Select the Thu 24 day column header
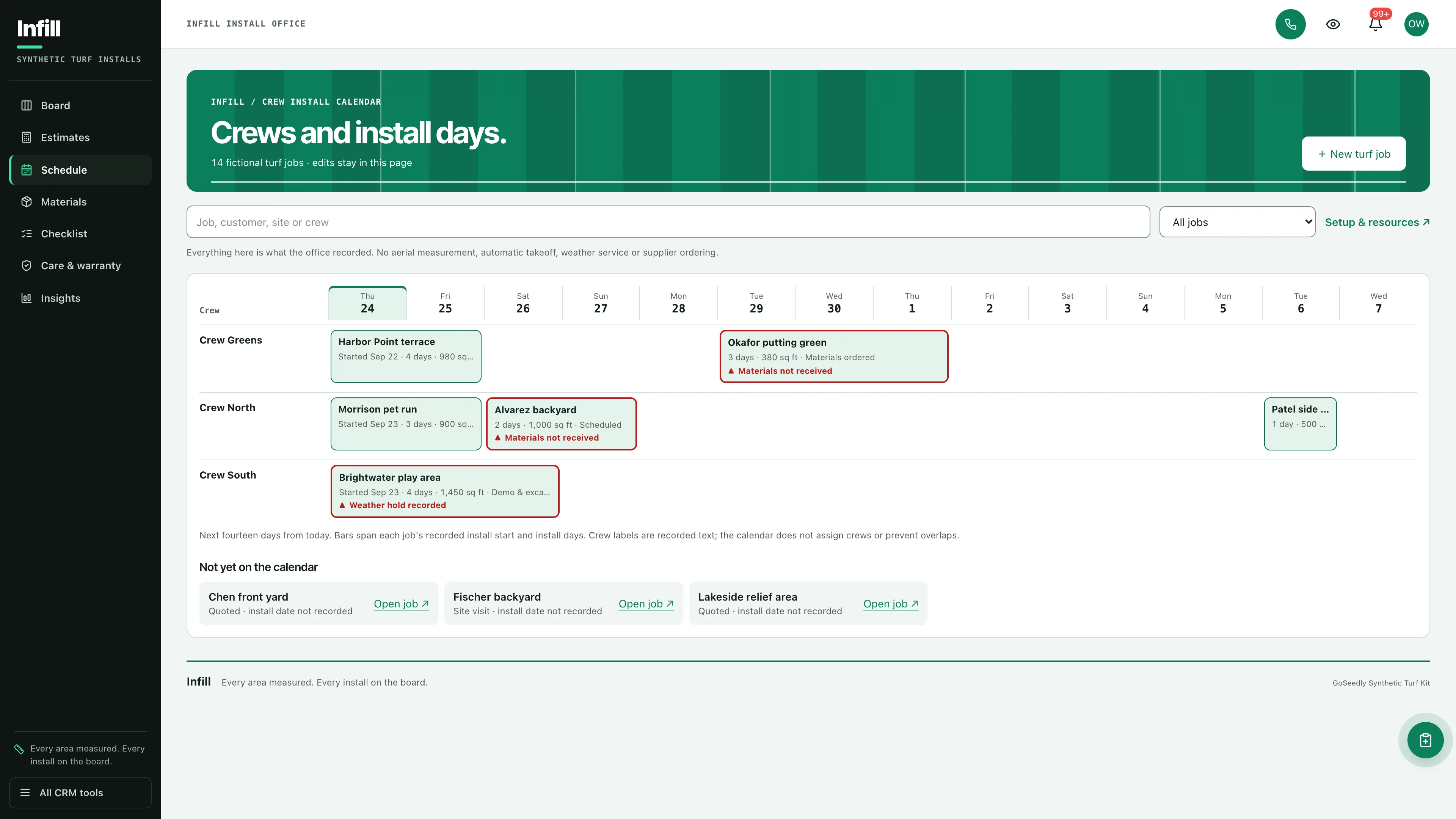Viewport: 1456px width, 819px height. tap(367, 303)
